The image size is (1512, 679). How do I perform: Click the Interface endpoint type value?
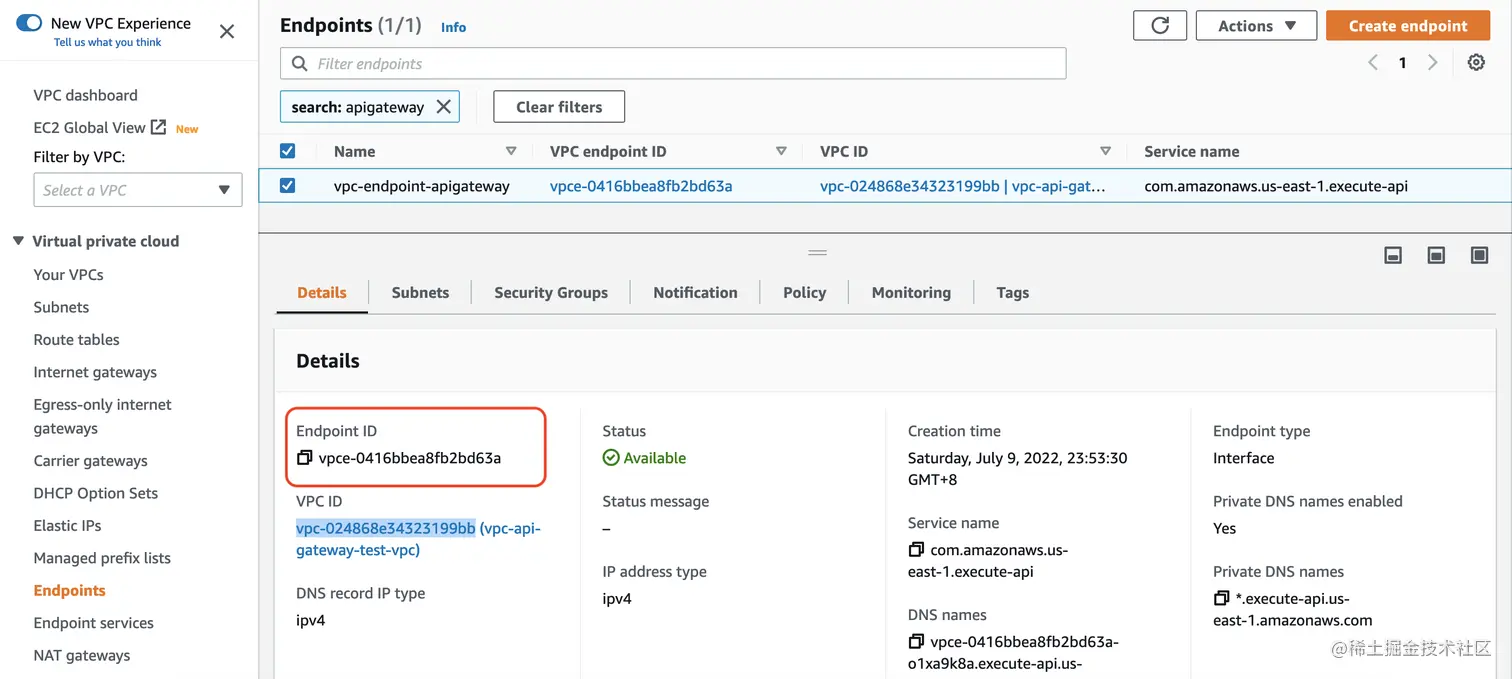(x=1244, y=458)
